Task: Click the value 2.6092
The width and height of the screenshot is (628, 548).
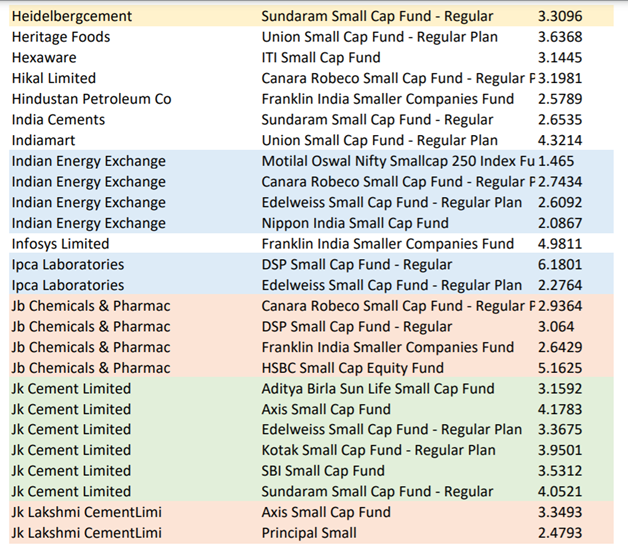Action: (560, 203)
